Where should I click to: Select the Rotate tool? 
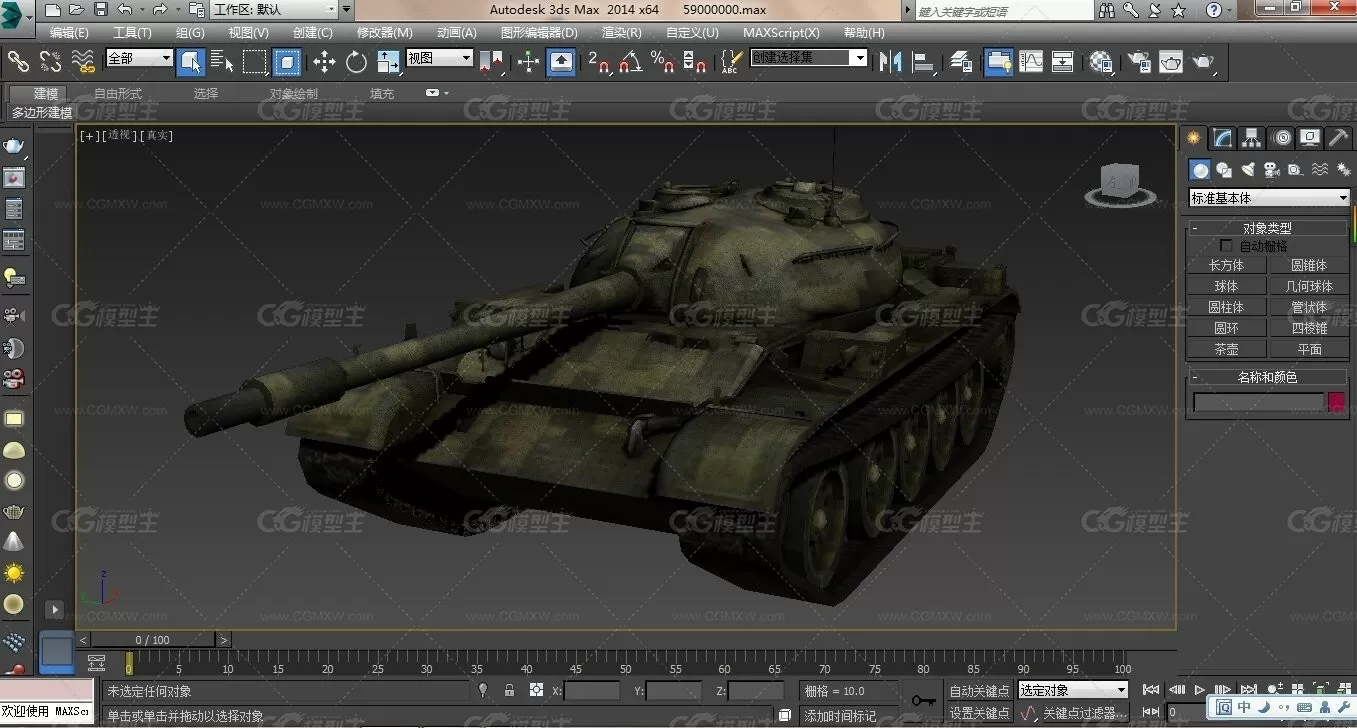[x=356, y=62]
